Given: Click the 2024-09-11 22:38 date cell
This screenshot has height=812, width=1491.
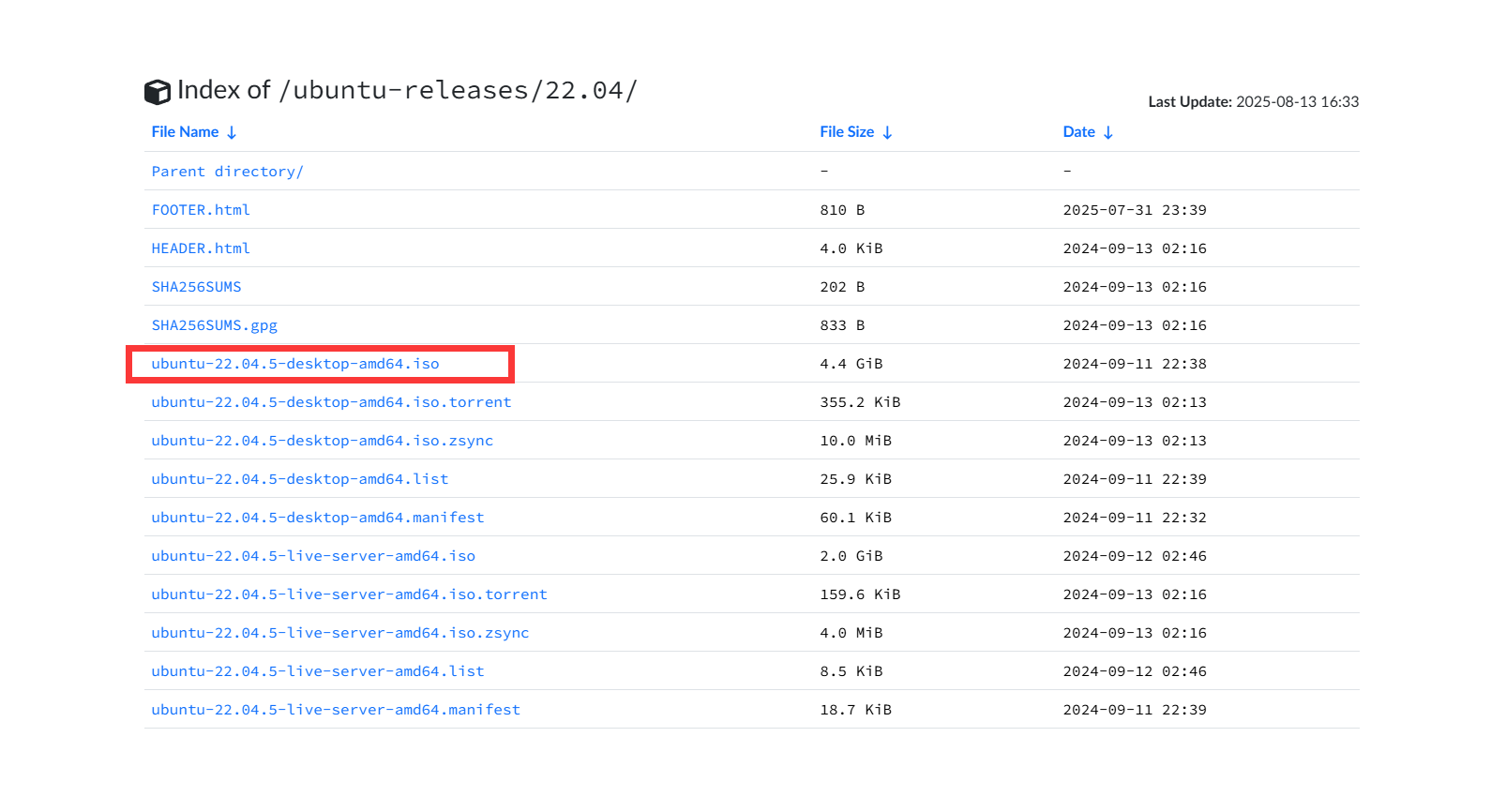Looking at the screenshot, I should coord(1135,364).
